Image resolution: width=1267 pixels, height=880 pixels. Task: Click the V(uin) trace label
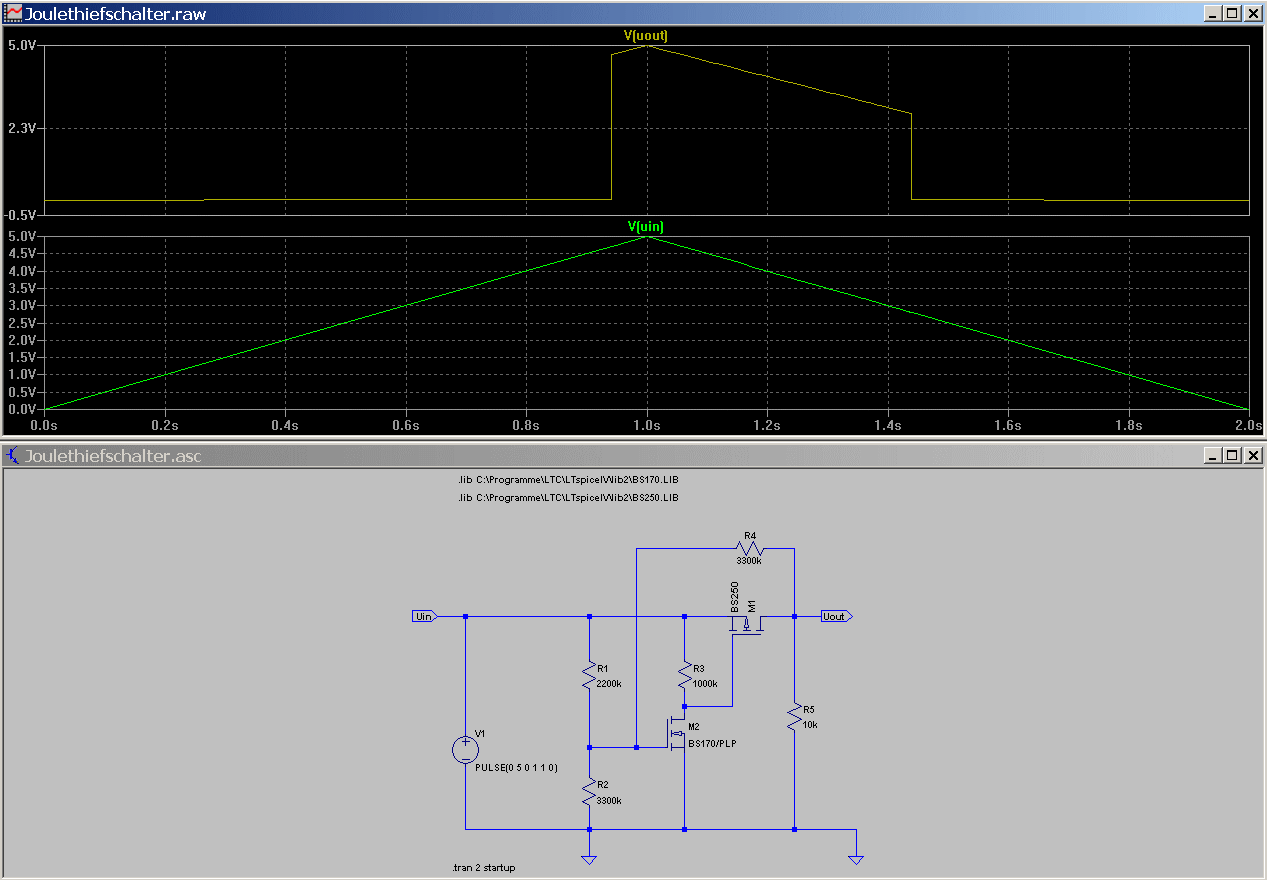646,227
